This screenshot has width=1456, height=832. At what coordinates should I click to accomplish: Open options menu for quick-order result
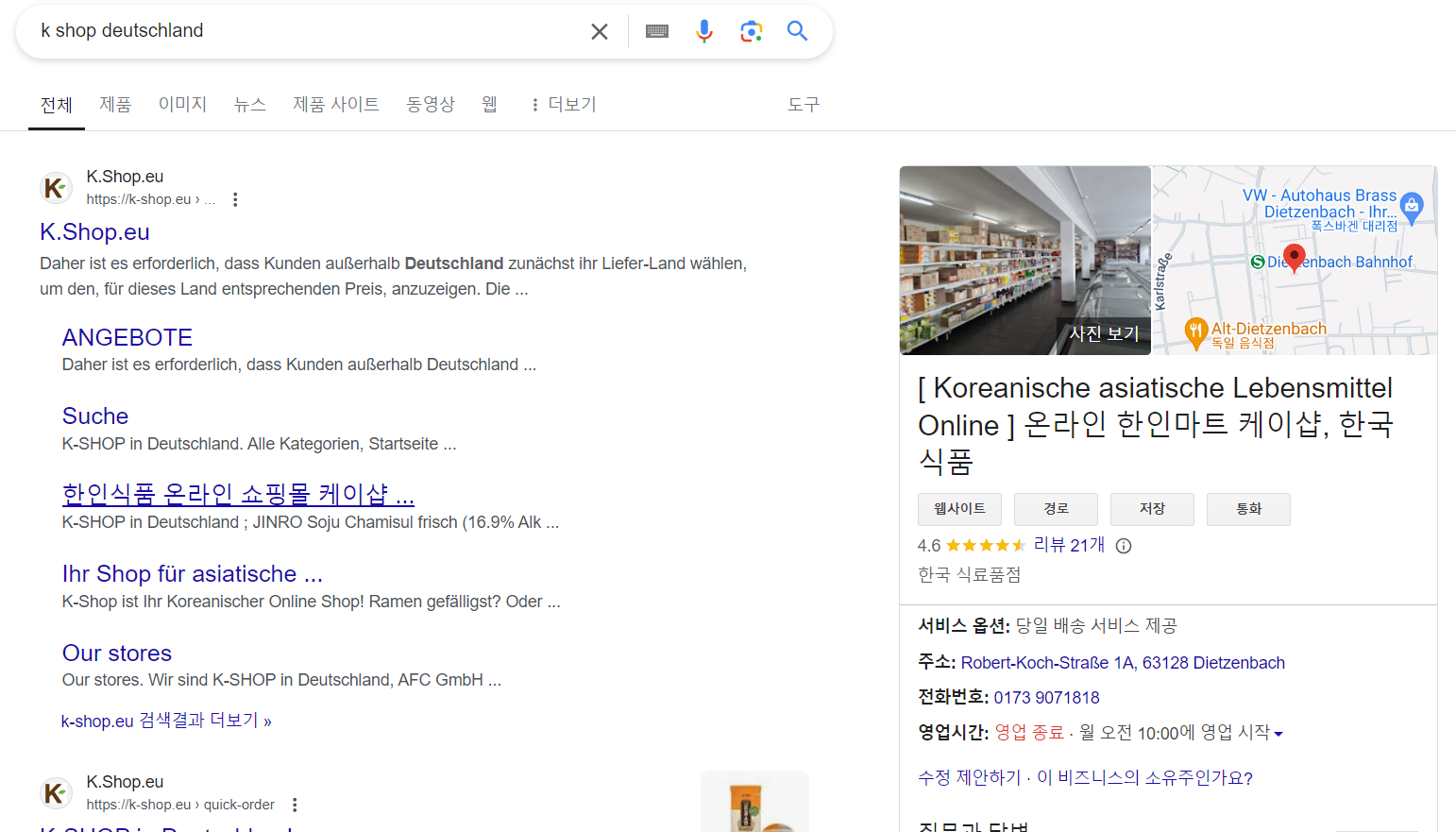(295, 805)
